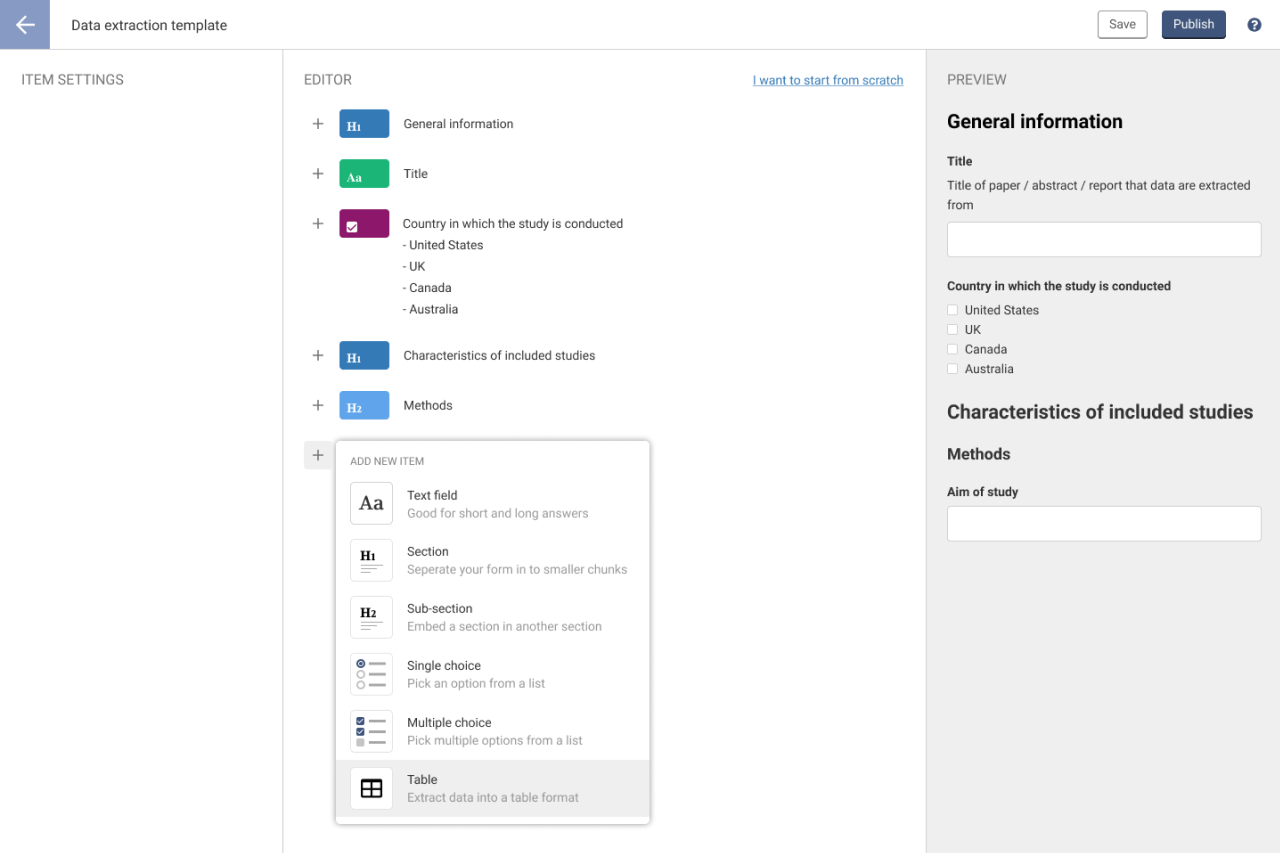Viewport: 1280px width, 853px height.
Task: Click '- United States' option in editor
Action: tap(443, 245)
